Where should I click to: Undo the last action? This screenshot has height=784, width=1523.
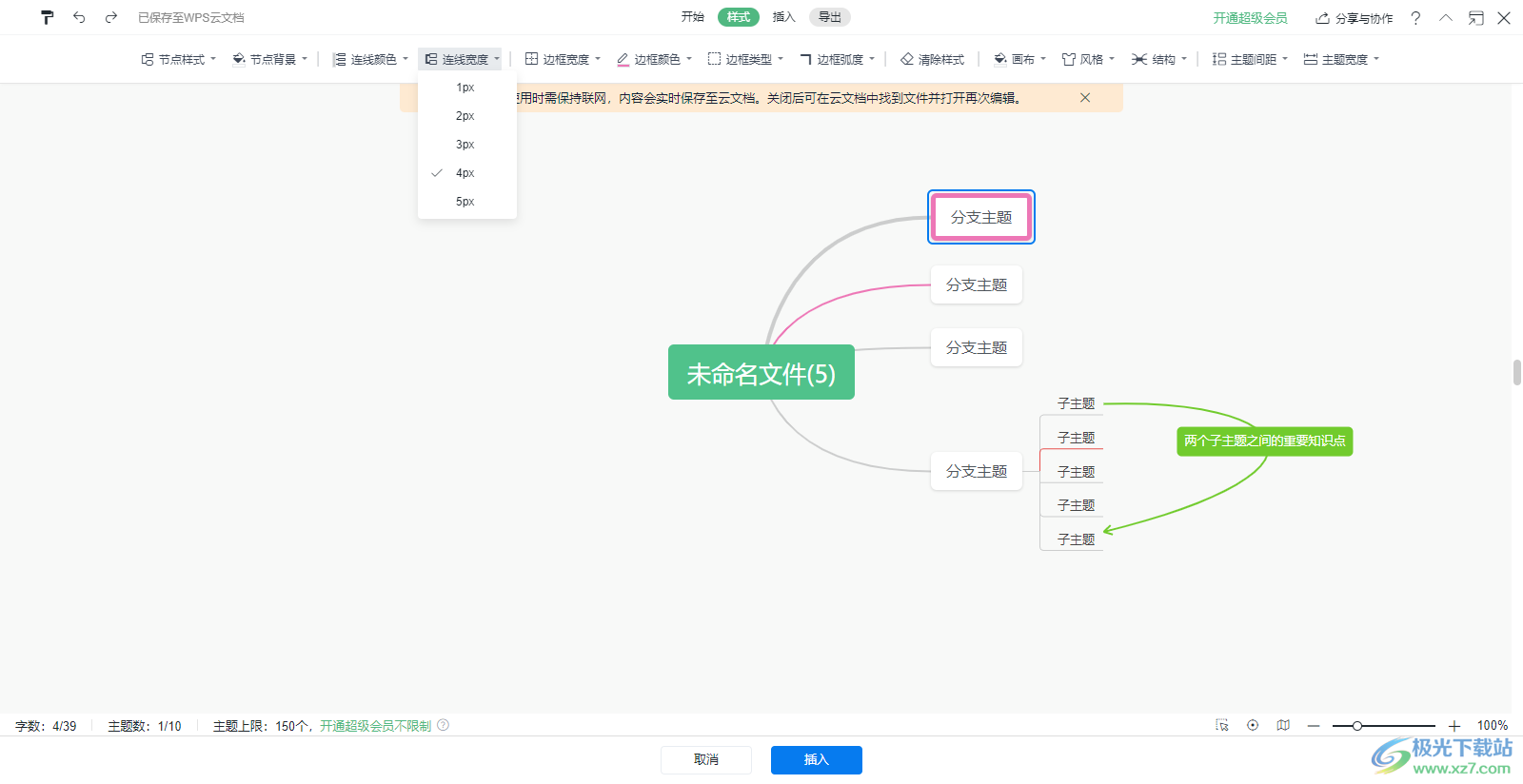coord(79,17)
